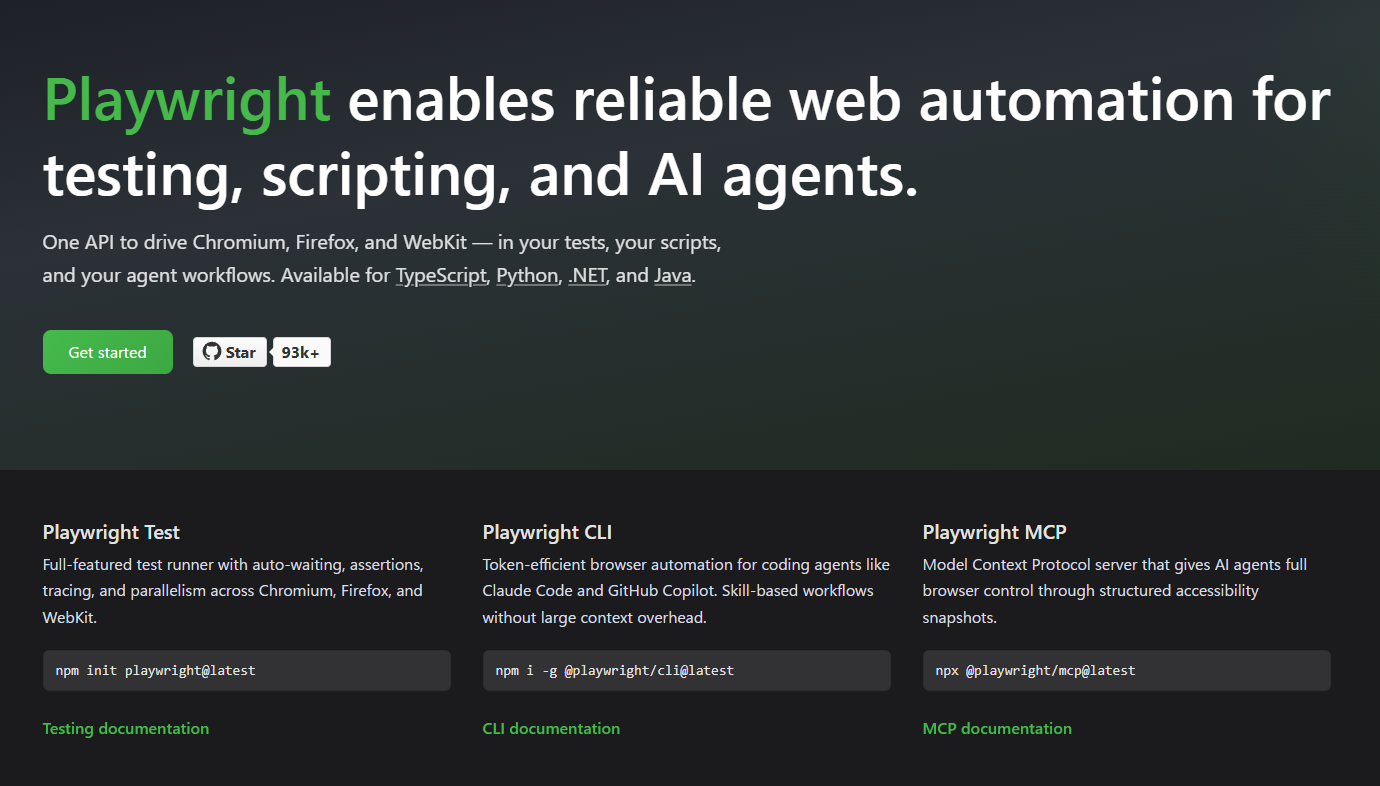Go to the Java language link
1380x786 pixels.
tap(673, 275)
